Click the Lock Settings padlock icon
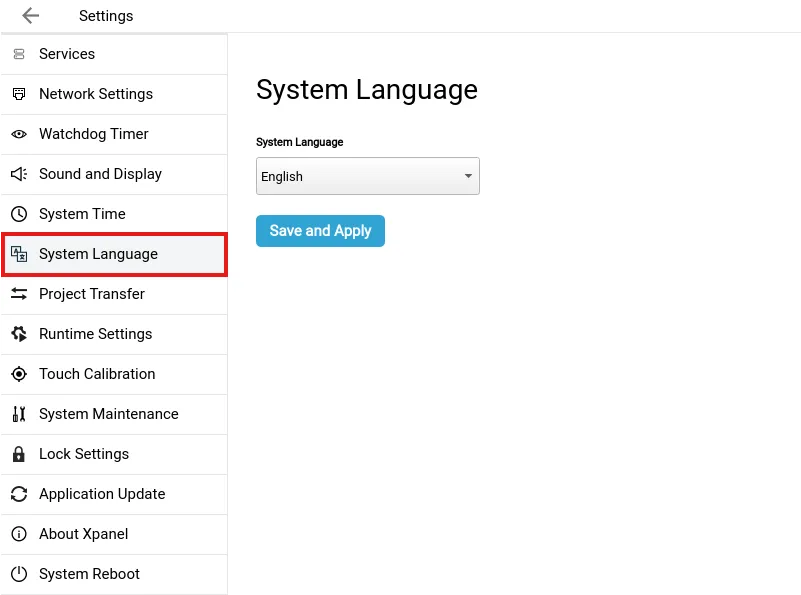 point(18,454)
